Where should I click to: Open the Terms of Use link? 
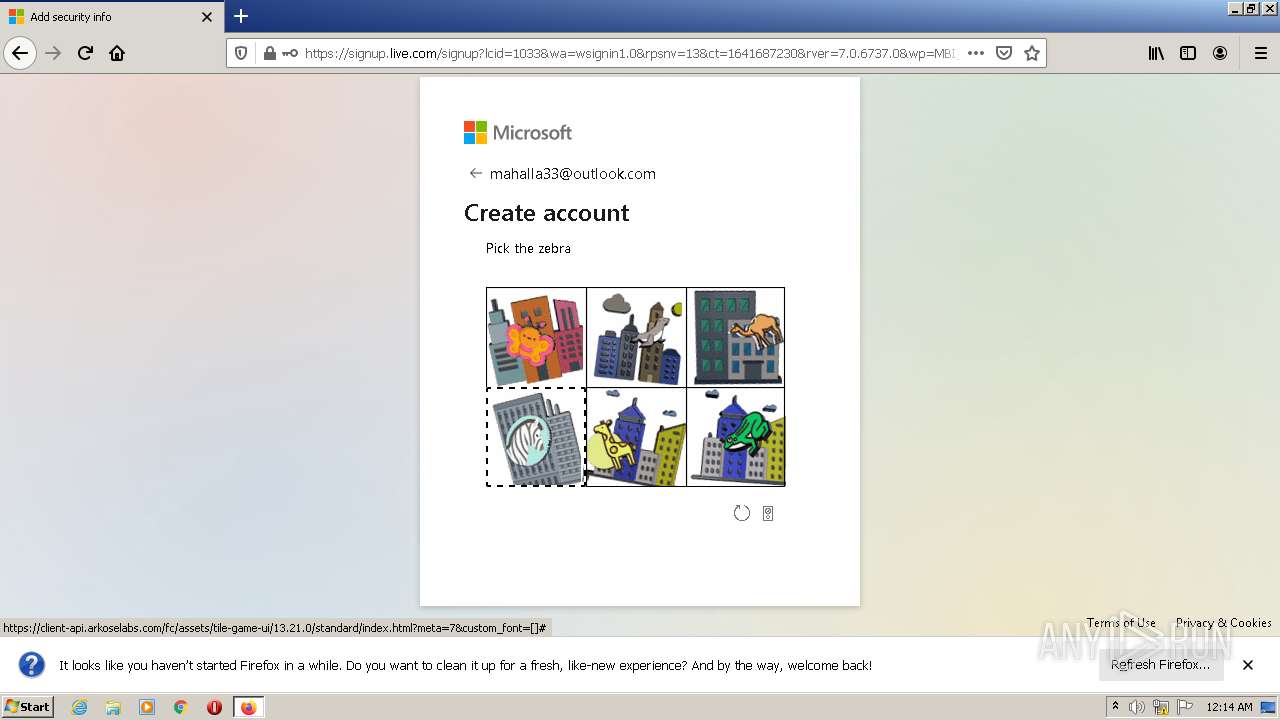pyautogui.click(x=1121, y=622)
